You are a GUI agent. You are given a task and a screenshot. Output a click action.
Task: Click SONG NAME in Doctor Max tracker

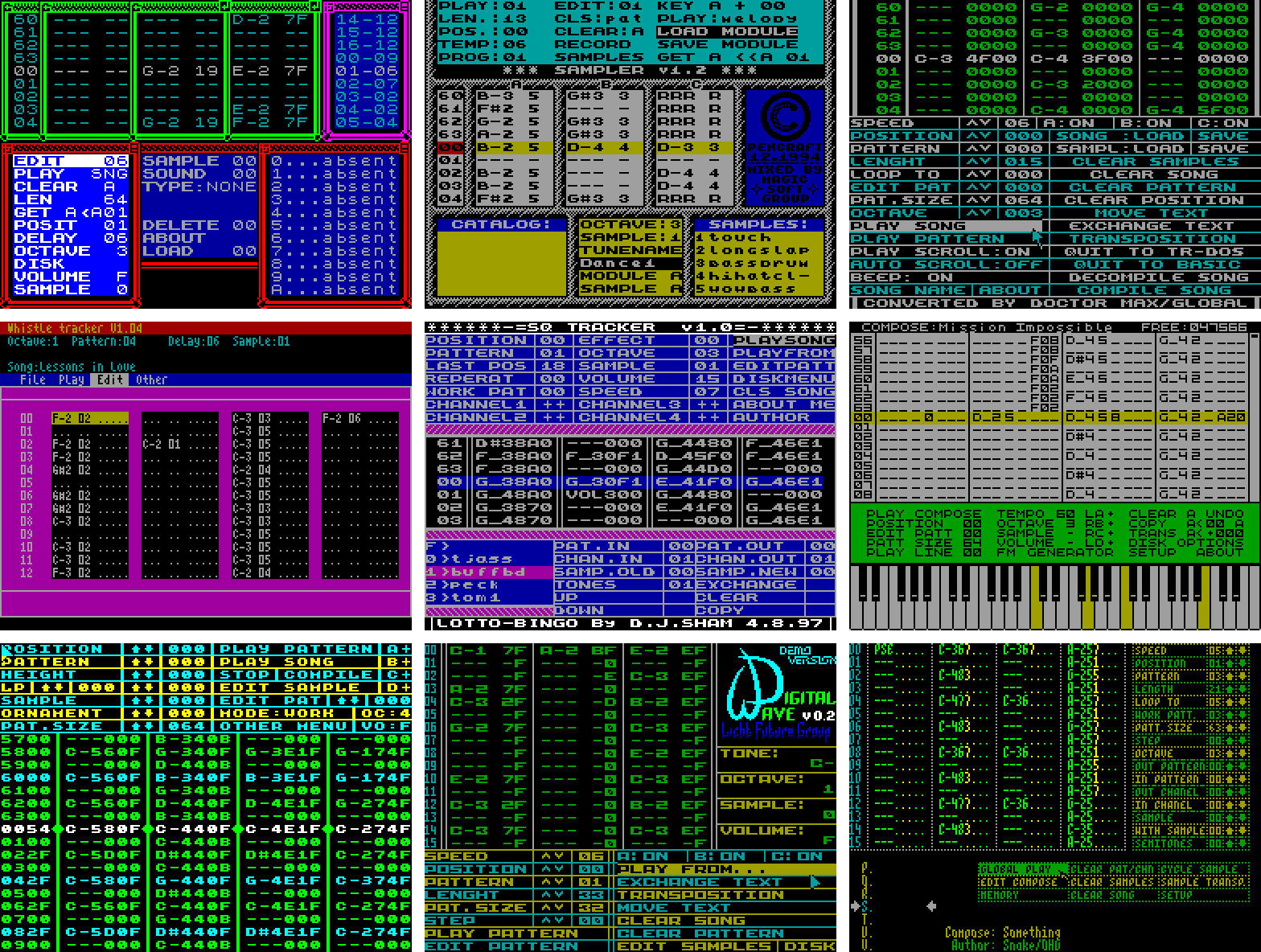pos(907,290)
